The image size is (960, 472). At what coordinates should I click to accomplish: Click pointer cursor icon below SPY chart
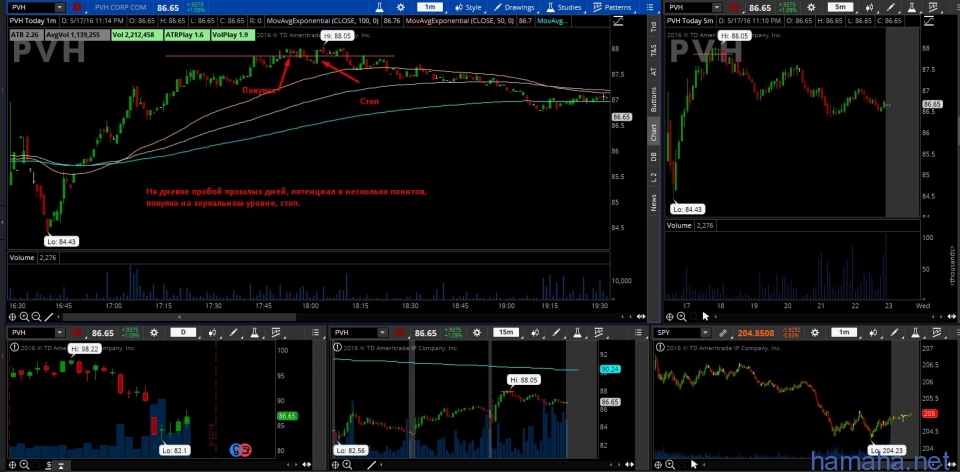pyautogui.click(x=695, y=465)
